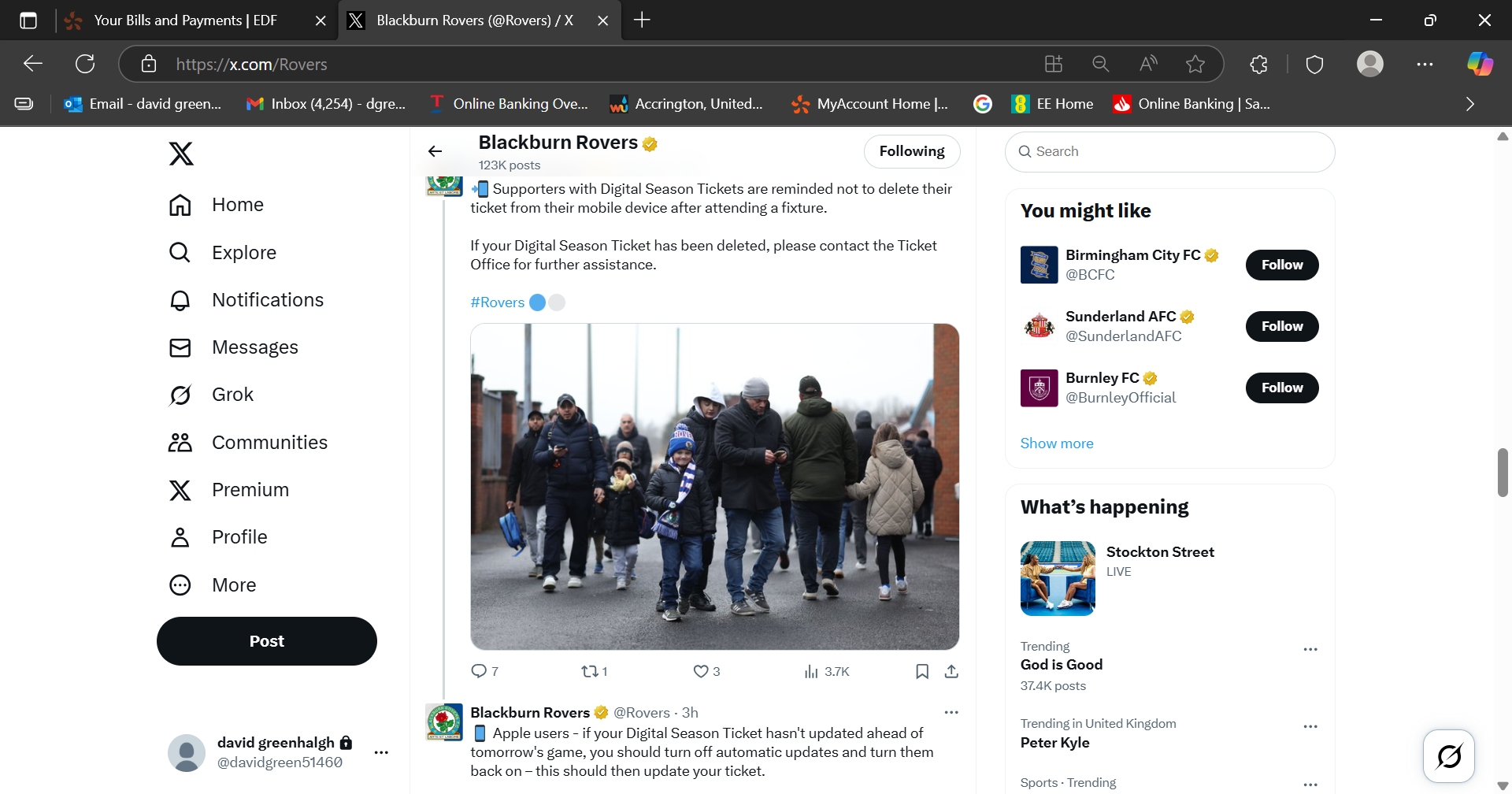This screenshot has height=794, width=1512.
Task: Reply to the season ticket post
Action: [484, 671]
